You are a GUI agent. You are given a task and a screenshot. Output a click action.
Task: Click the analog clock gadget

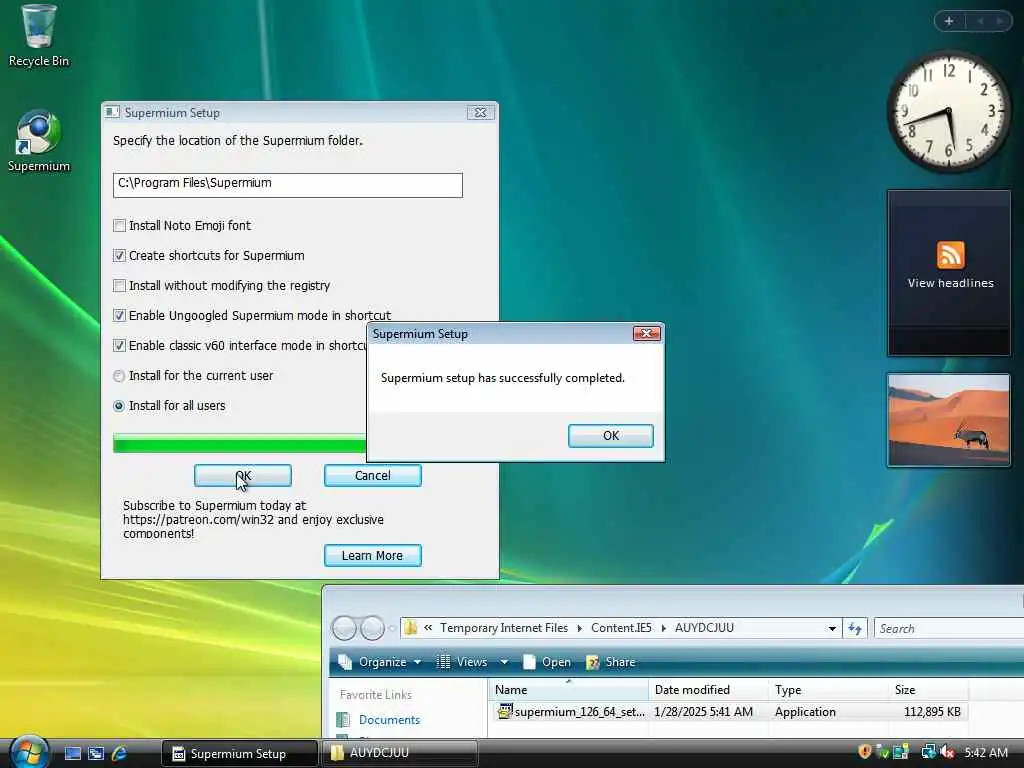pos(948,112)
